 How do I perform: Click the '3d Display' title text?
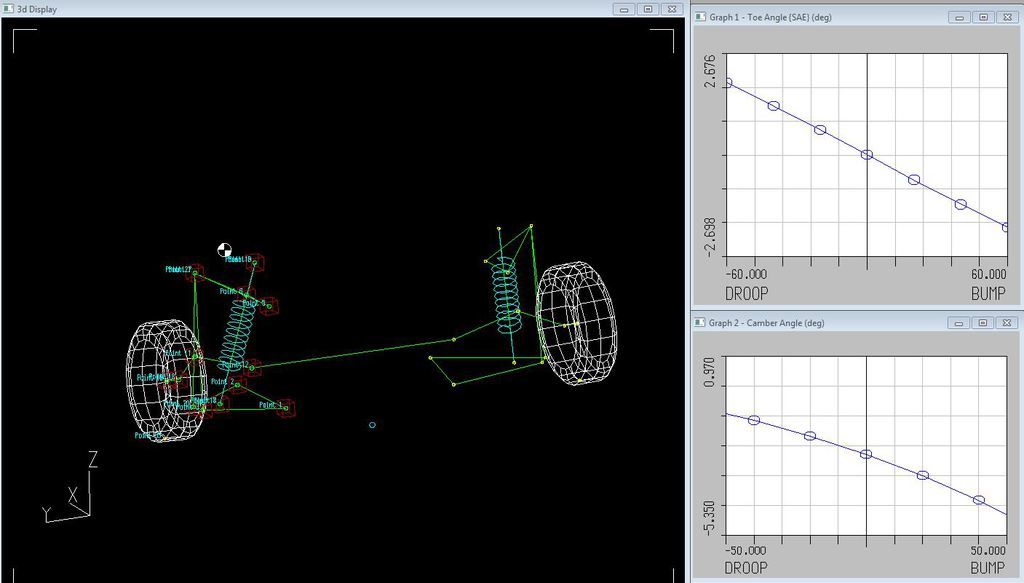(37, 9)
